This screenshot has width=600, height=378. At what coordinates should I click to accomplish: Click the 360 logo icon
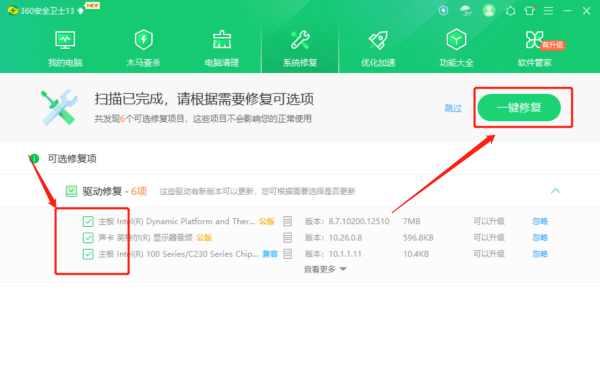[x=13, y=11]
